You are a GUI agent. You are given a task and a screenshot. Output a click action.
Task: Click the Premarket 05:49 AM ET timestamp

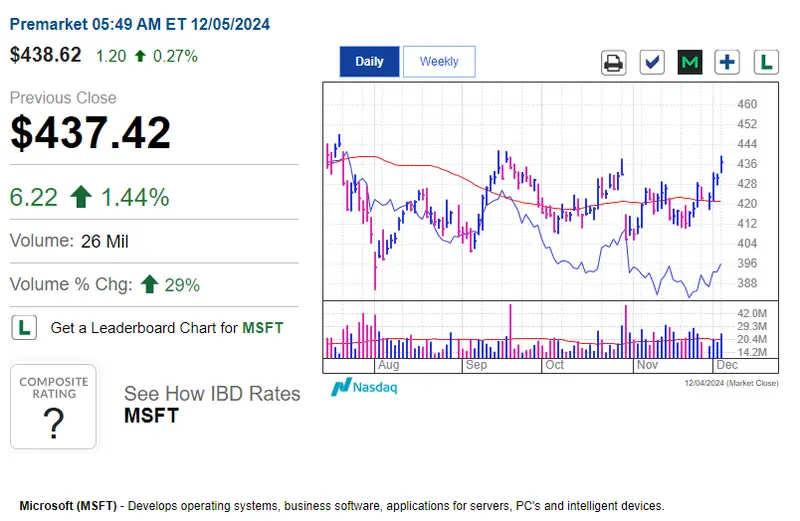point(140,24)
